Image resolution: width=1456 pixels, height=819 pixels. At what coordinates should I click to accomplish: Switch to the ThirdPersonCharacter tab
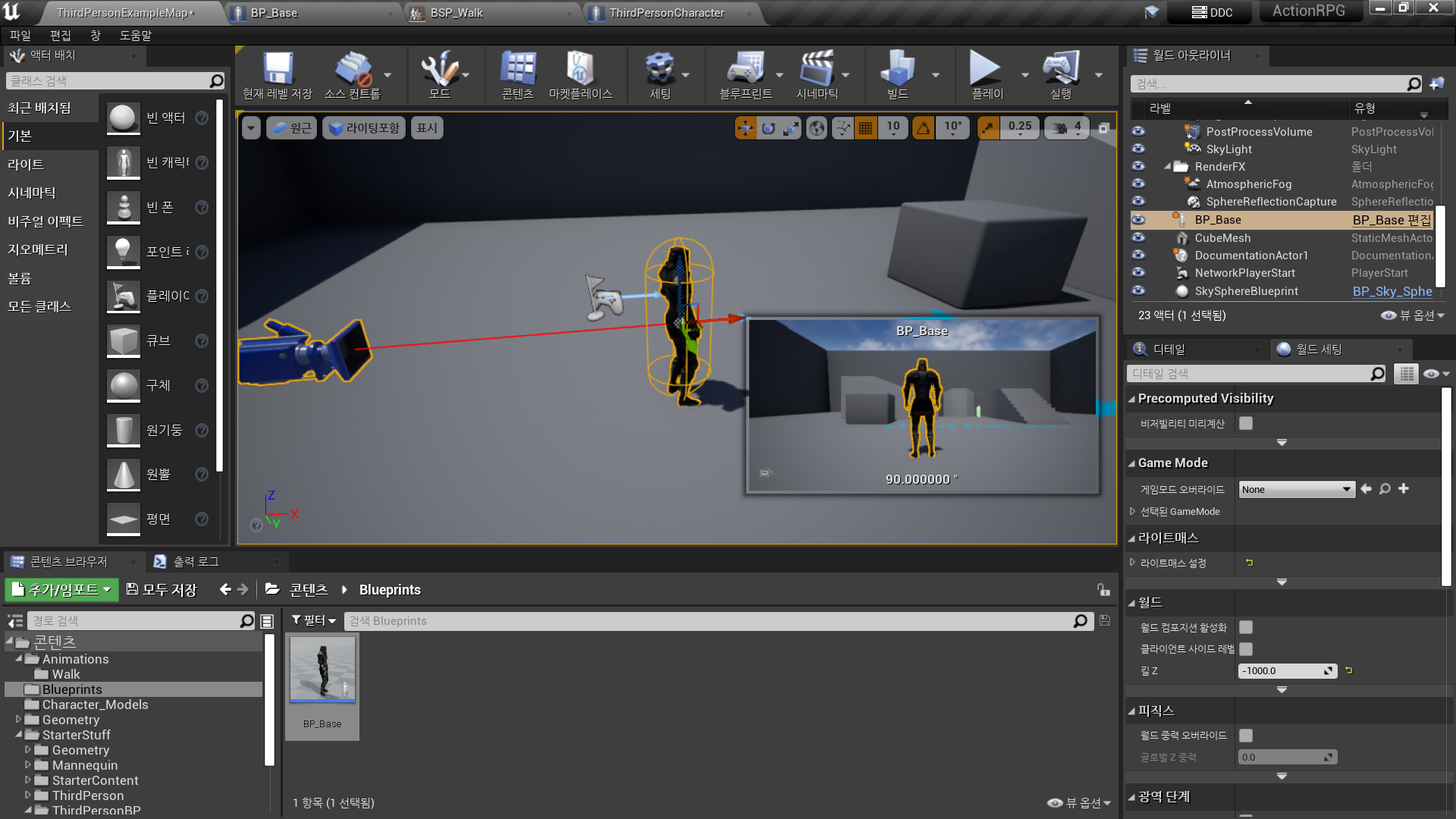[667, 13]
